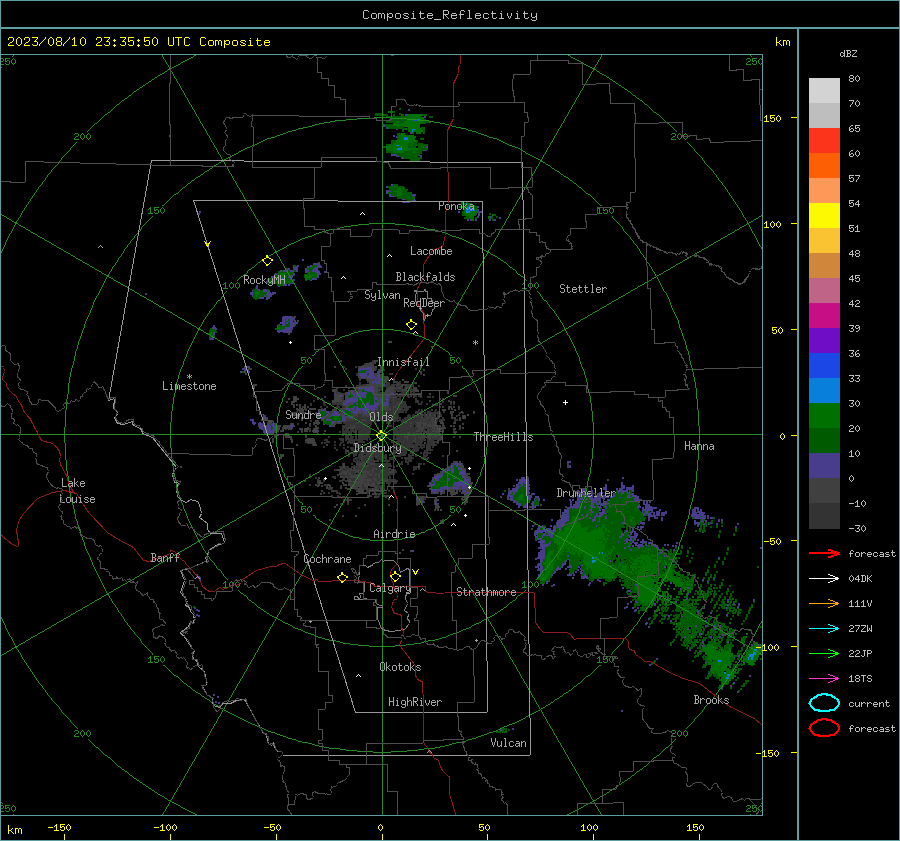Click the Sundre label
Screen dimensions: 900x841
coord(303,415)
